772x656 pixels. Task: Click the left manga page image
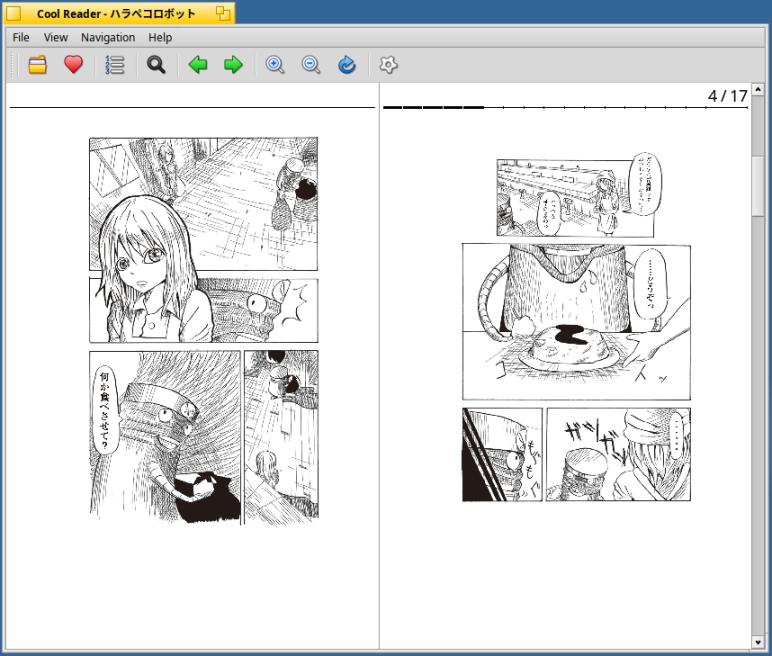pyautogui.click(x=204, y=331)
